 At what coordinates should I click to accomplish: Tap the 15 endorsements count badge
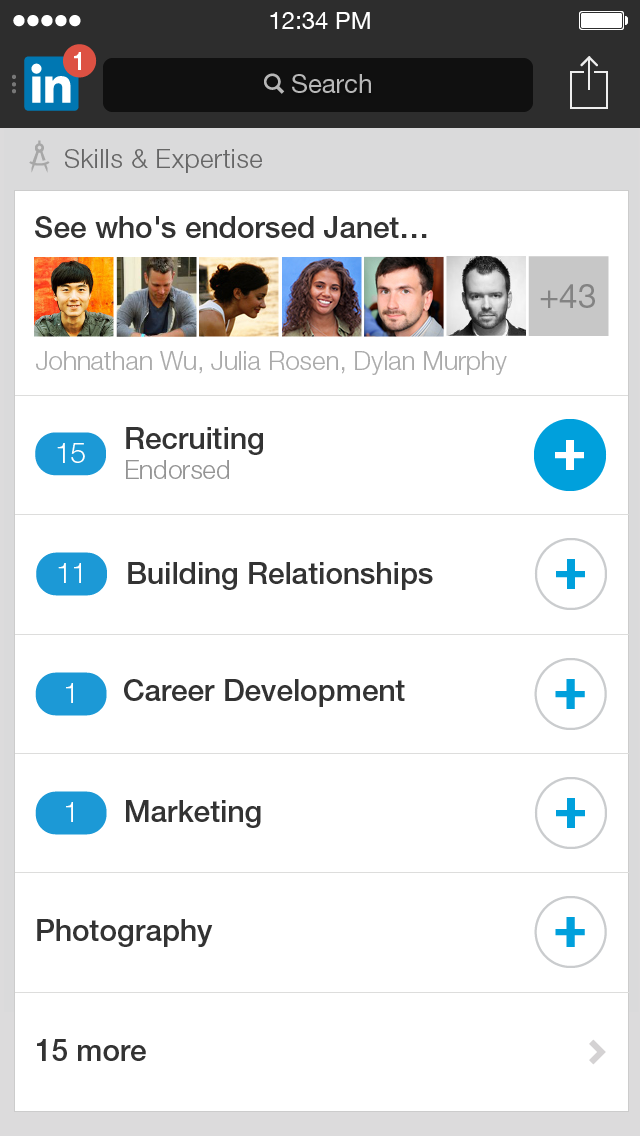pos(71,454)
